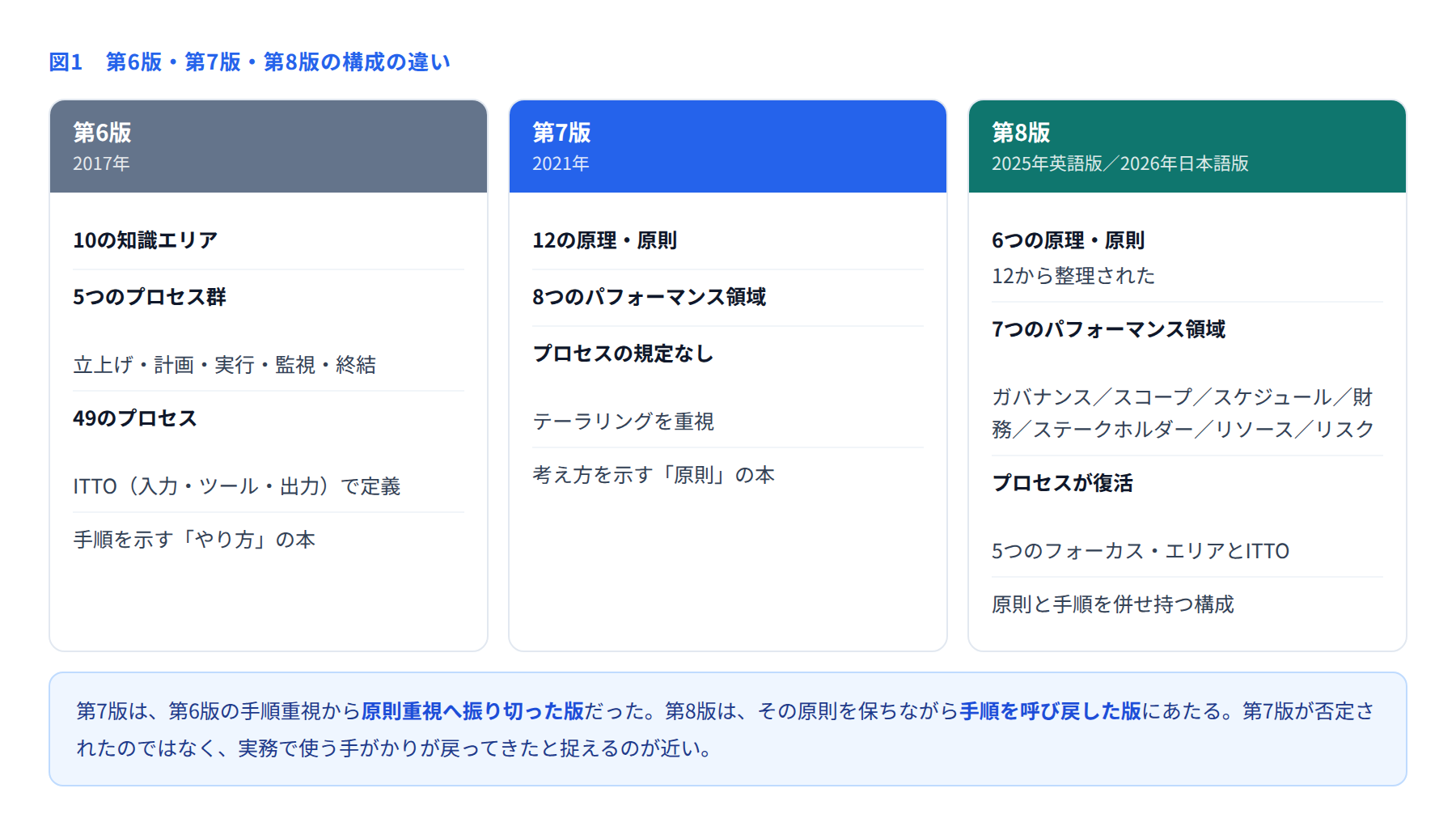This screenshot has height=835, width=1456.
Task: Select the 第7版 card header
Action: click(x=728, y=146)
